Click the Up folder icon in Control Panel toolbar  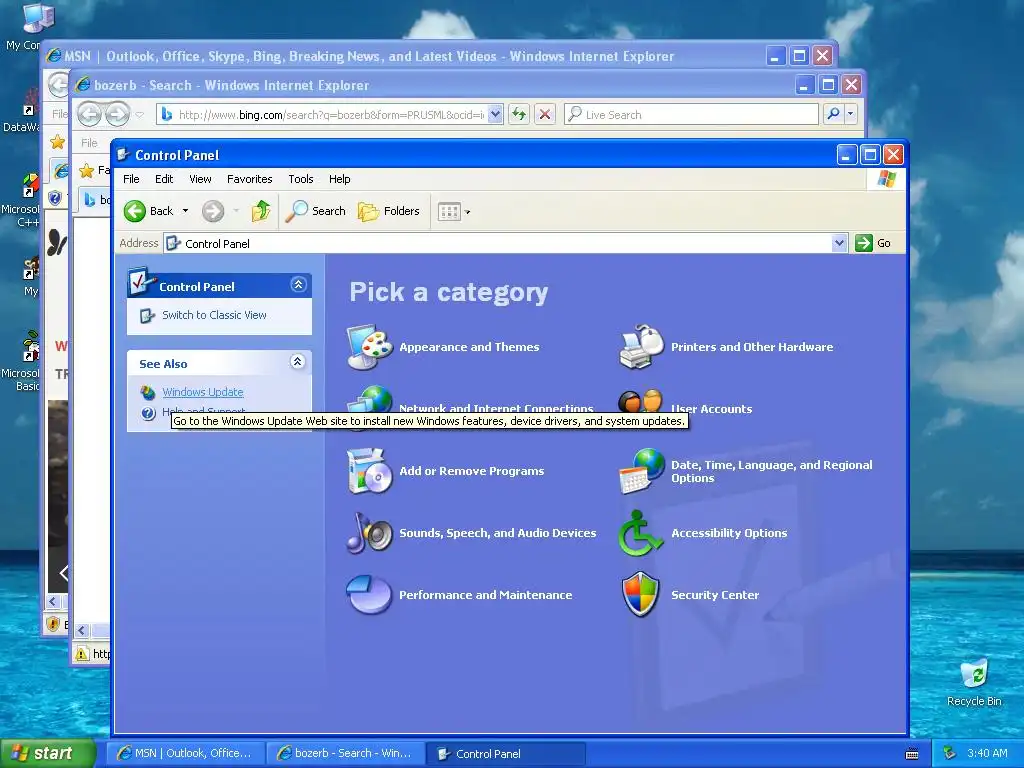261,211
